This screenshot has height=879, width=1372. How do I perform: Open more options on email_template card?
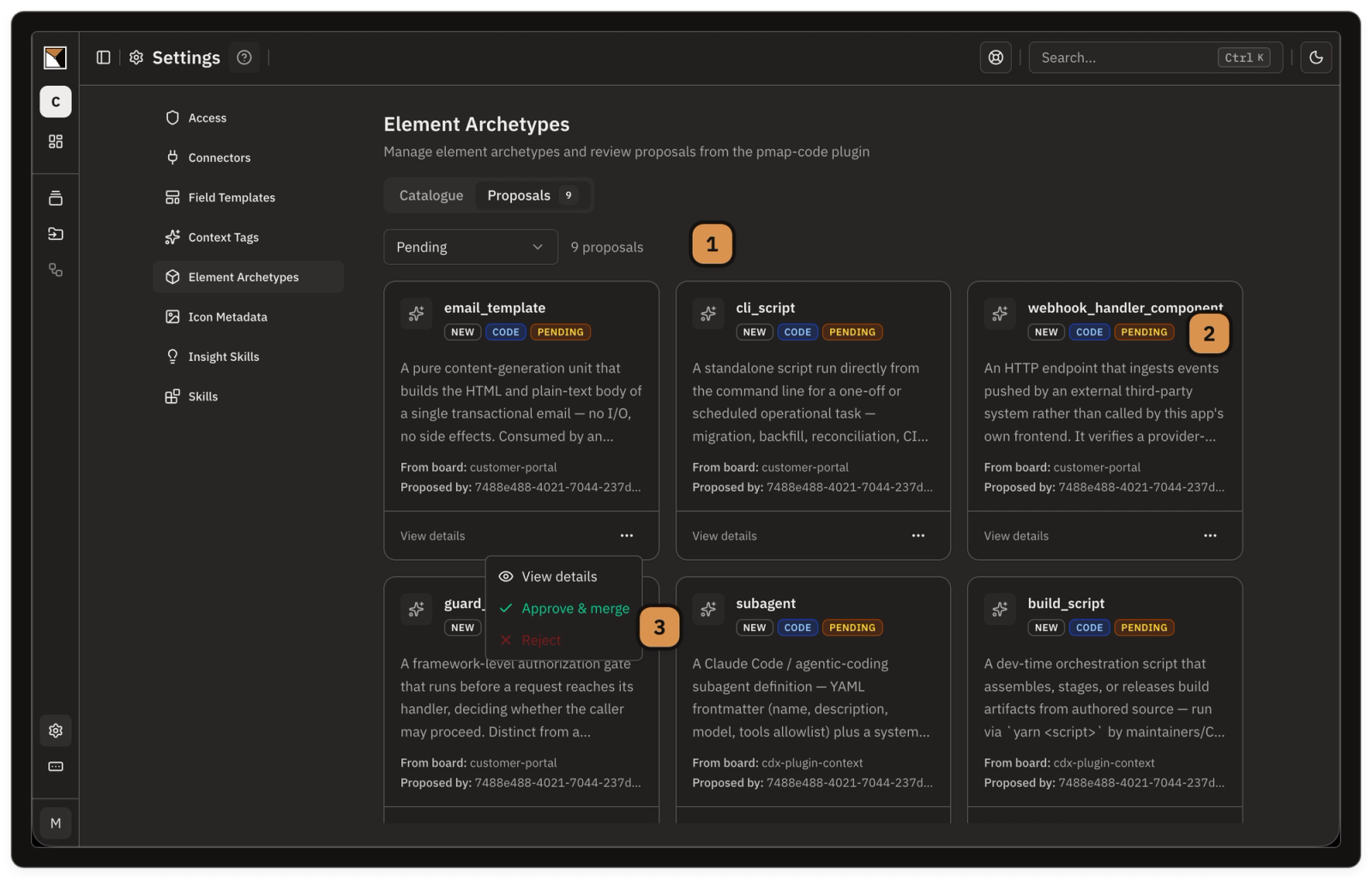click(x=627, y=536)
